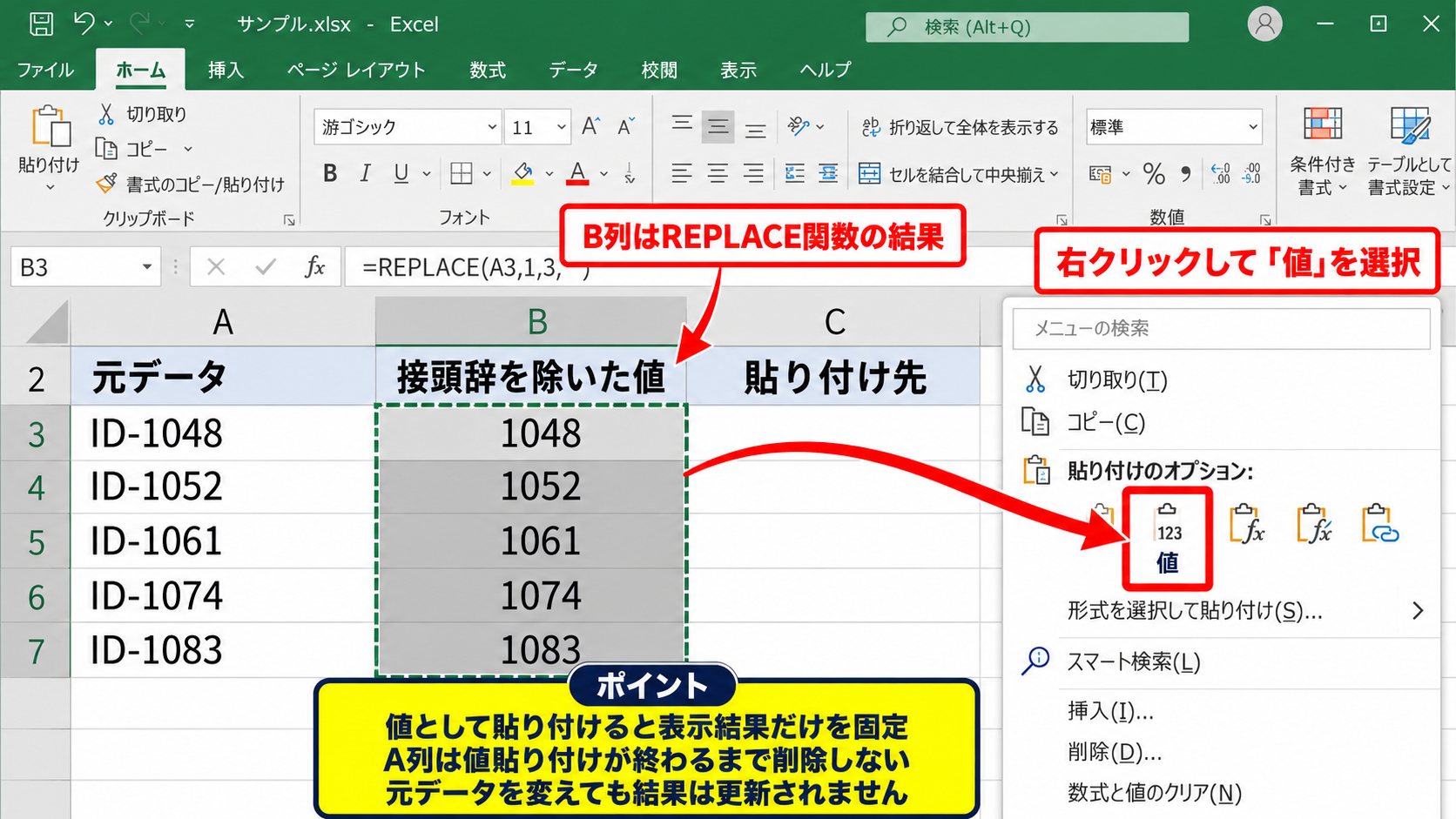Expand the merge and center dropdown arrow
The height and width of the screenshot is (819, 1456).
pos(1055,174)
